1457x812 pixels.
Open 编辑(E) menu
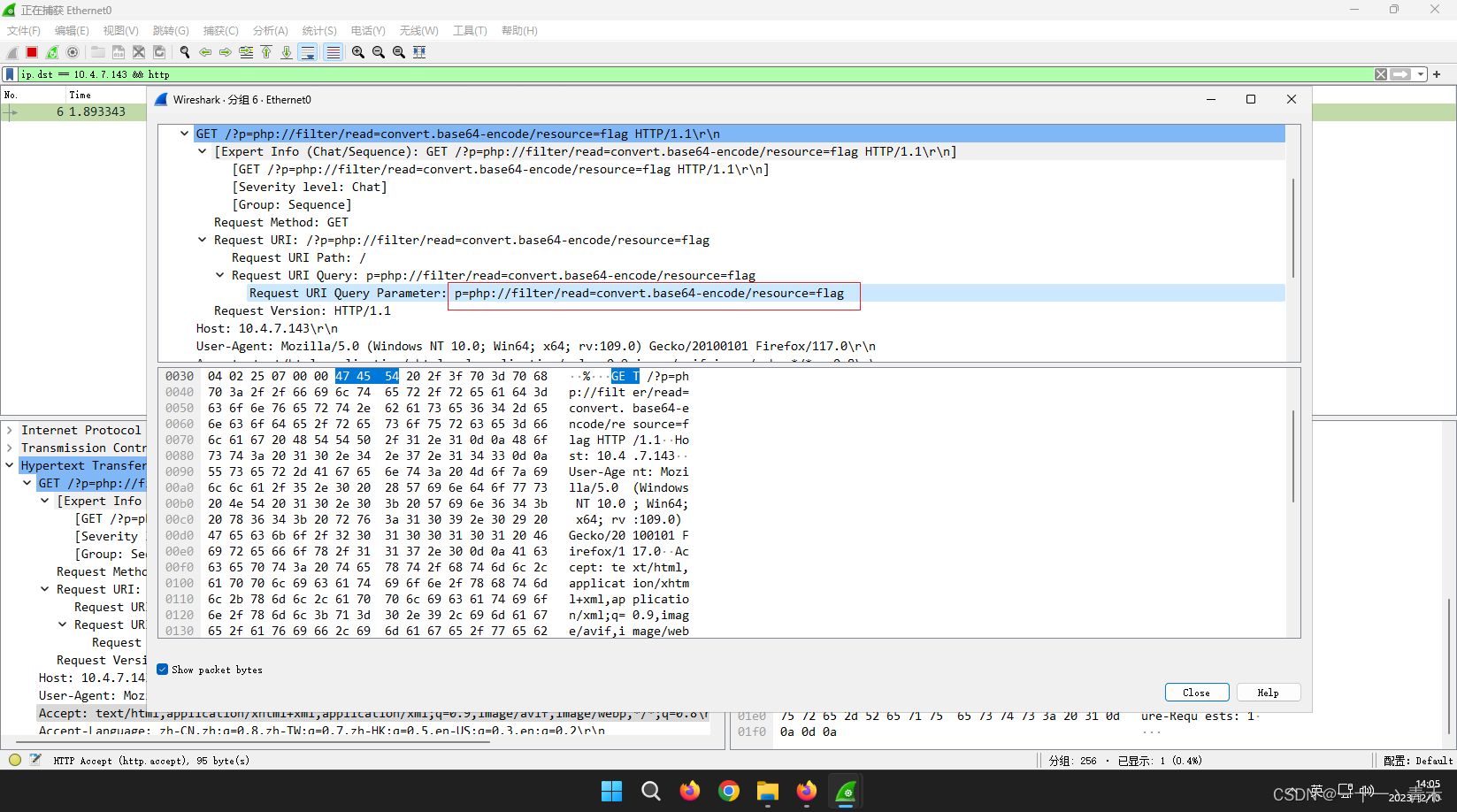pos(72,31)
